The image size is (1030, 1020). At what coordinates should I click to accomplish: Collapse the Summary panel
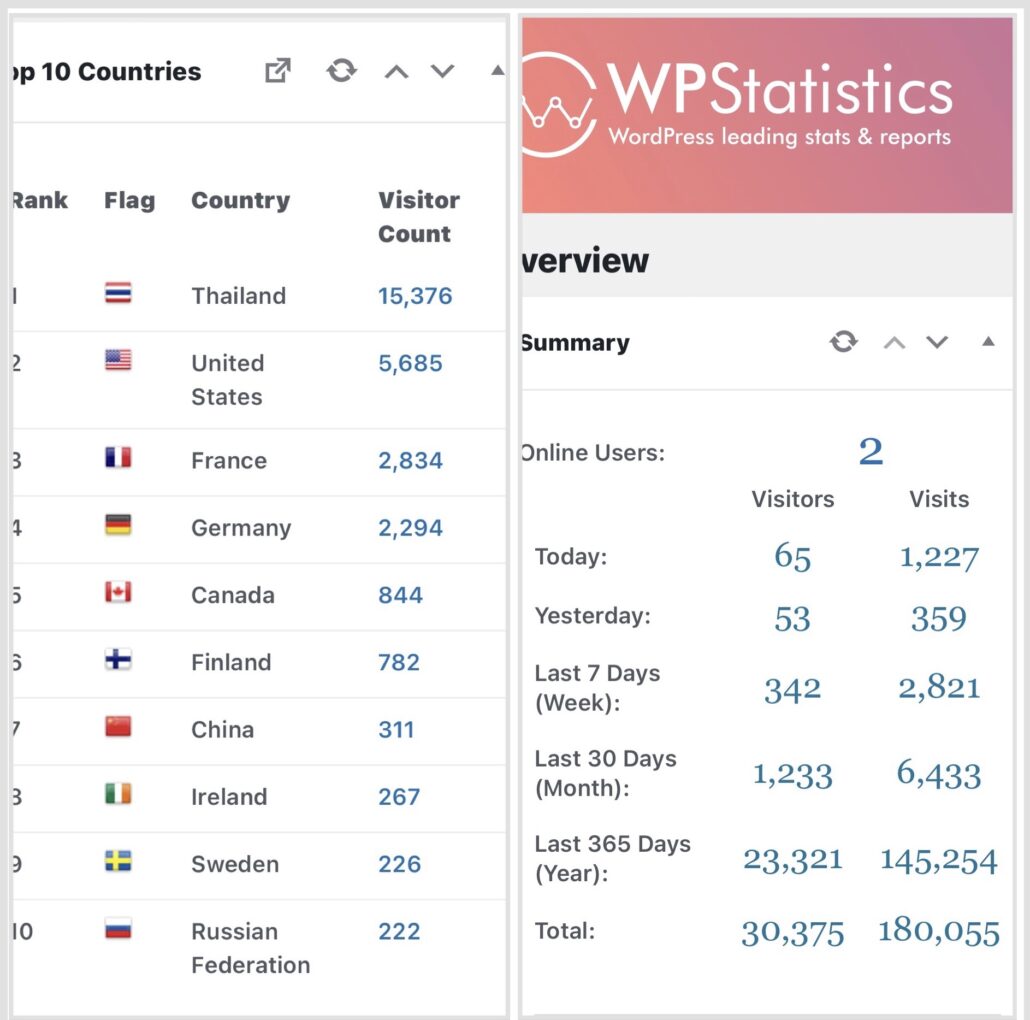pyautogui.click(x=988, y=342)
